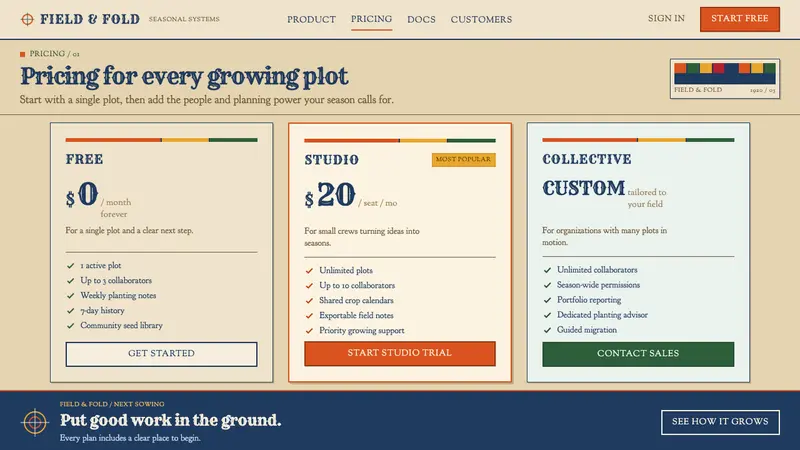Viewport: 800px width, 450px height.
Task: Click the Sign In link
Action: point(666,18)
